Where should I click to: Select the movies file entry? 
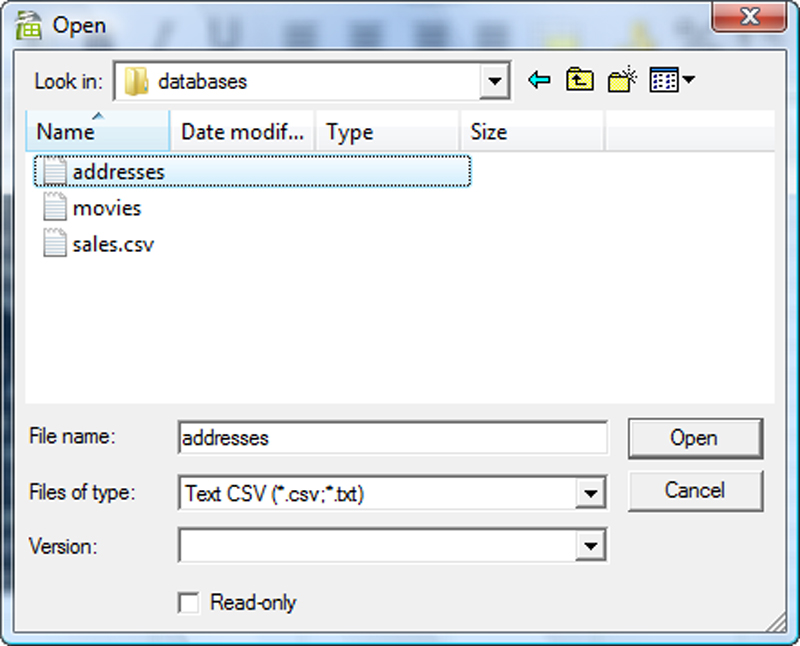[x=108, y=207]
